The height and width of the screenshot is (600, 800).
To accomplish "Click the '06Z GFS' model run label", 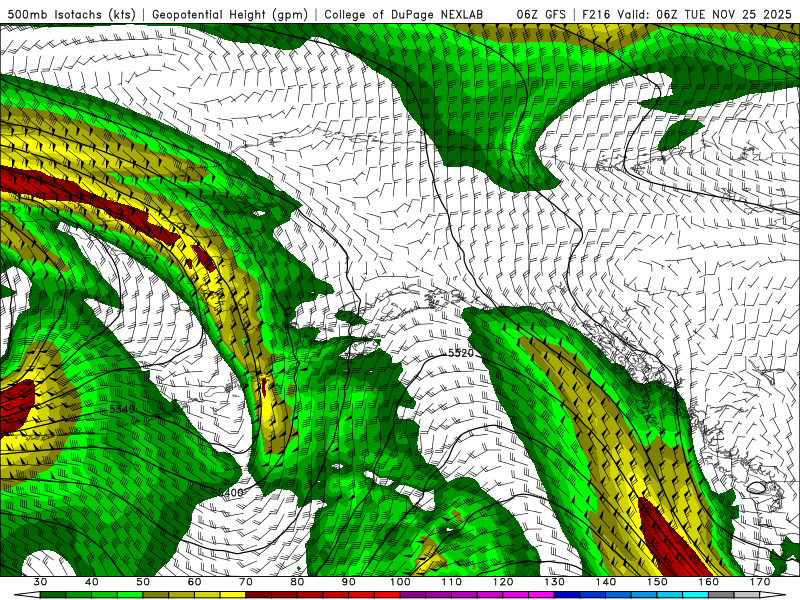I will (541, 14).
